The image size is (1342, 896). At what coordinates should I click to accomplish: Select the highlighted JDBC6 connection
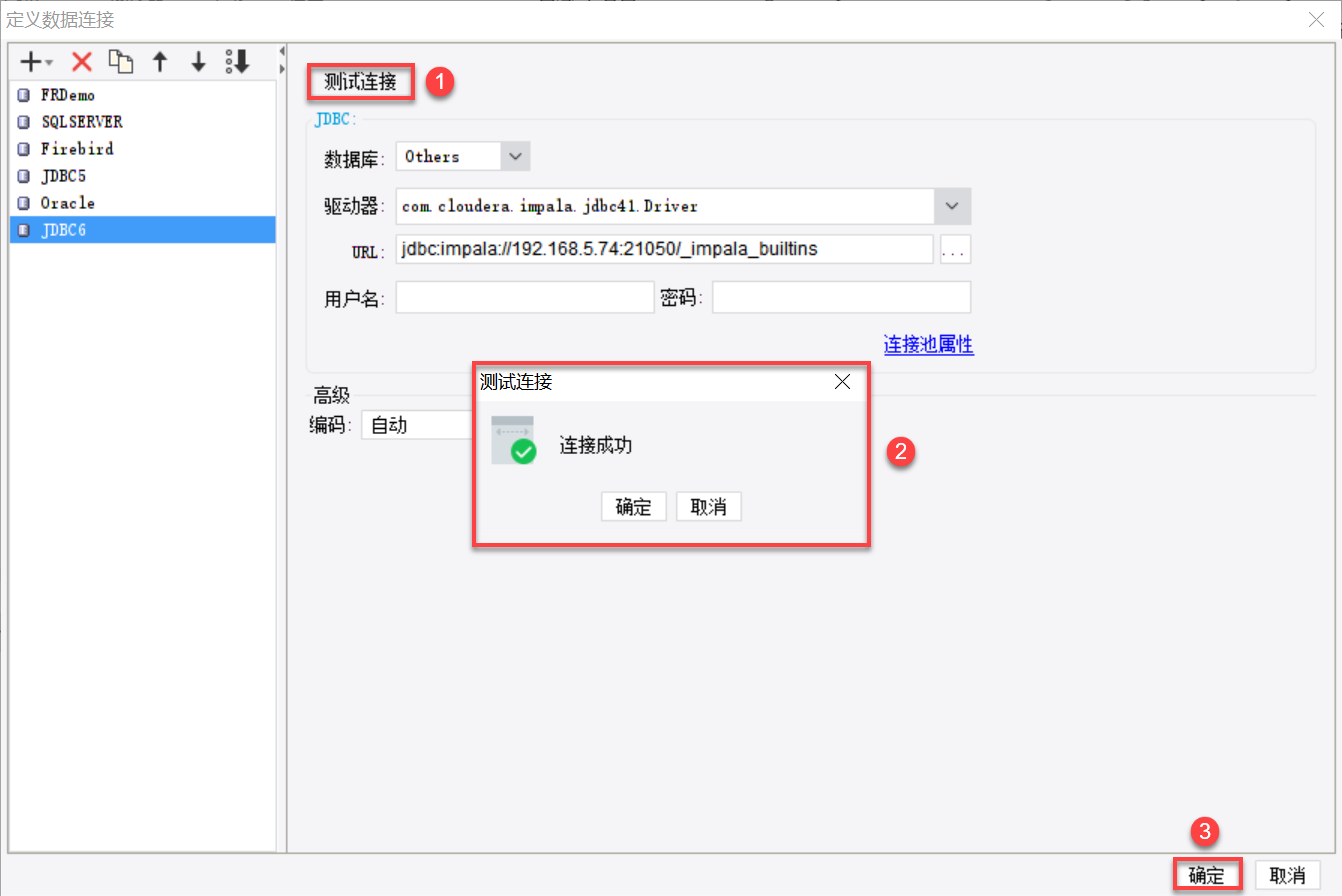click(x=142, y=230)
